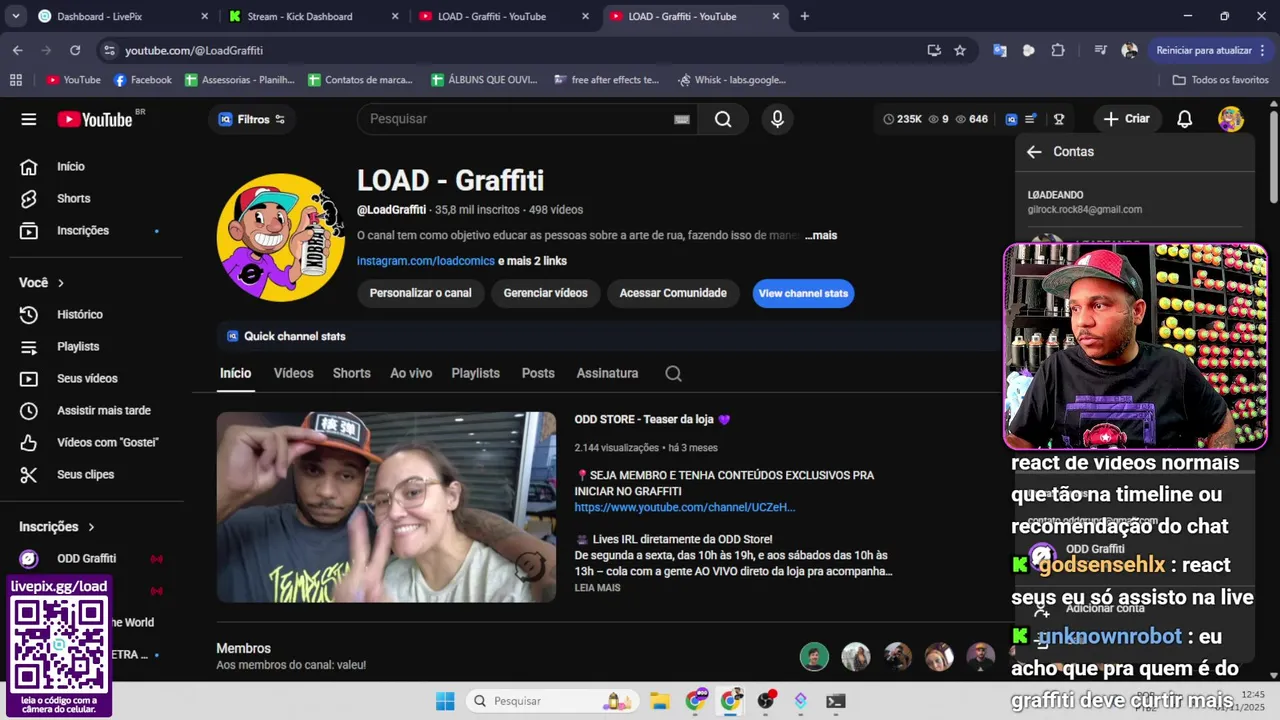Select the LØADEANDO account entry
This screenshot has width=1280, height=720.
tap(1134, 202)
